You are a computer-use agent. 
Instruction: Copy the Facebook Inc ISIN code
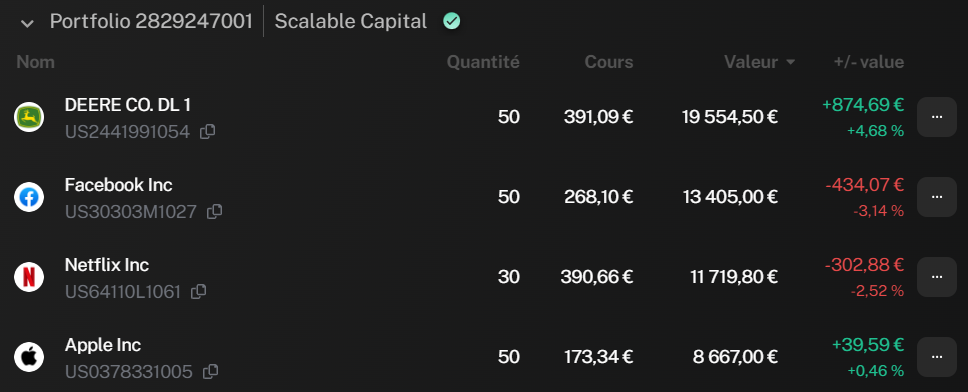(x=214, y=212)
